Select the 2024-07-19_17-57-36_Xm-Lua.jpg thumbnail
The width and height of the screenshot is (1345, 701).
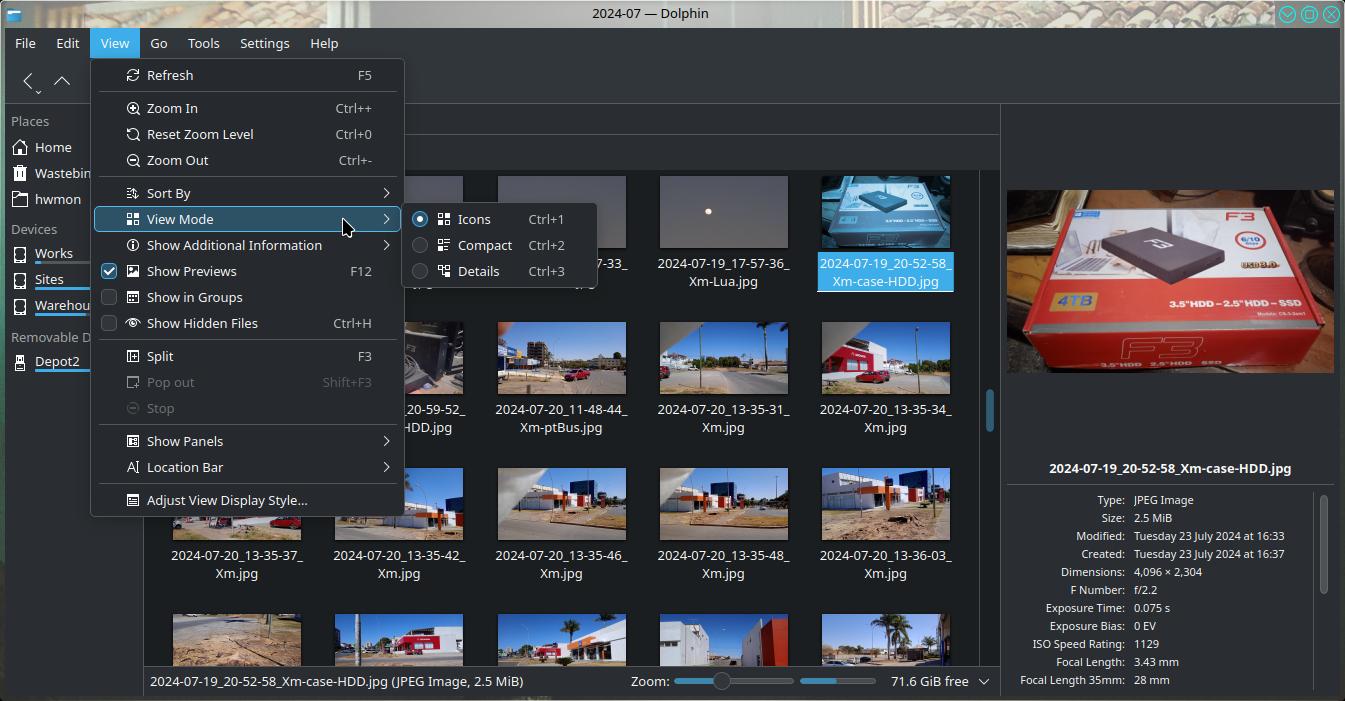tap(723, 213)
